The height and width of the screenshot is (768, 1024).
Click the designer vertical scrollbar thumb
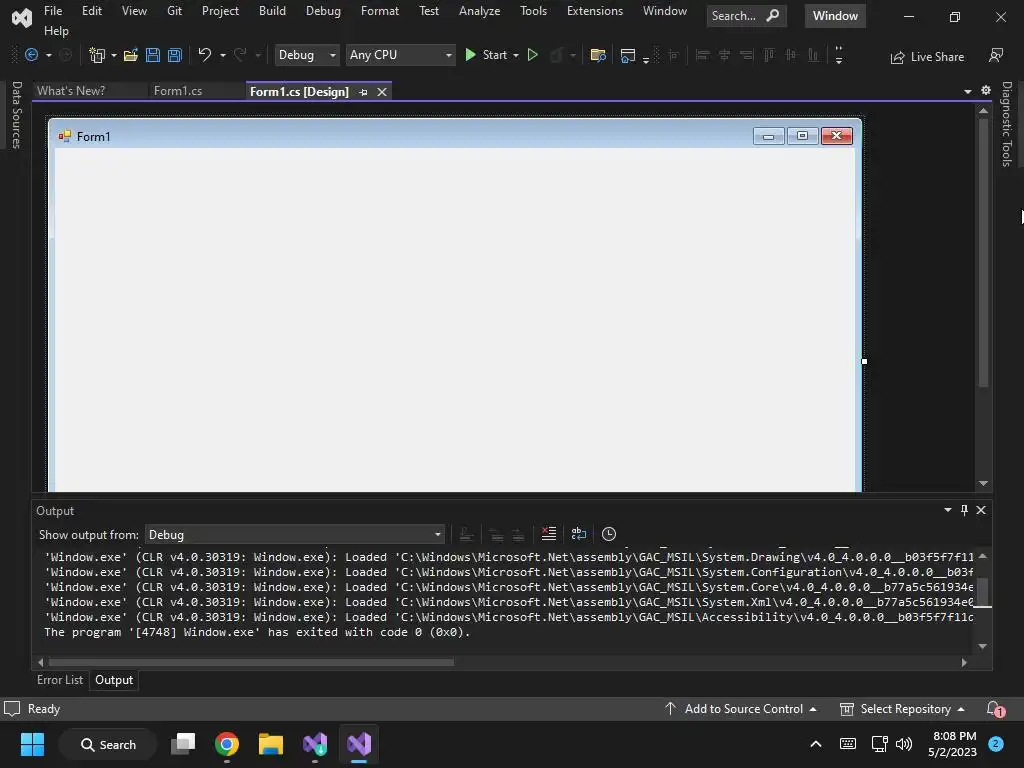pos(984,254)
